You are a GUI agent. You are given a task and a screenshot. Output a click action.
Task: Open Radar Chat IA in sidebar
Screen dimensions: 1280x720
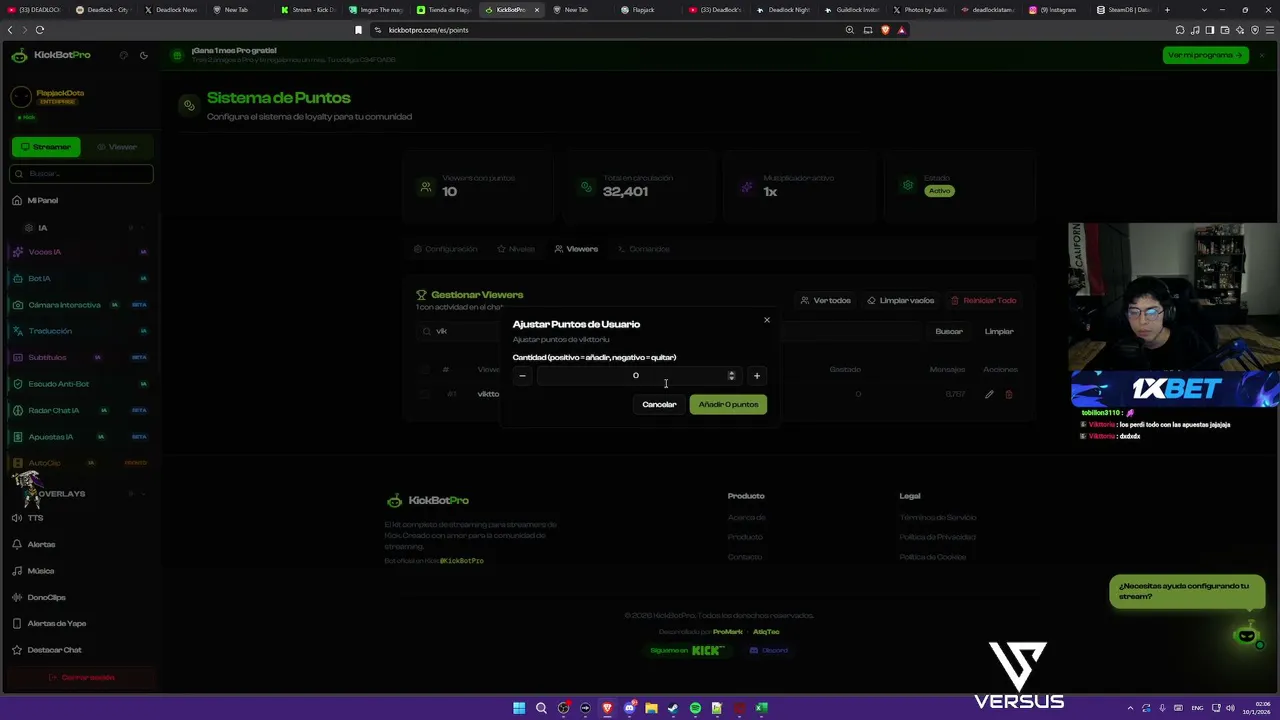81,410
